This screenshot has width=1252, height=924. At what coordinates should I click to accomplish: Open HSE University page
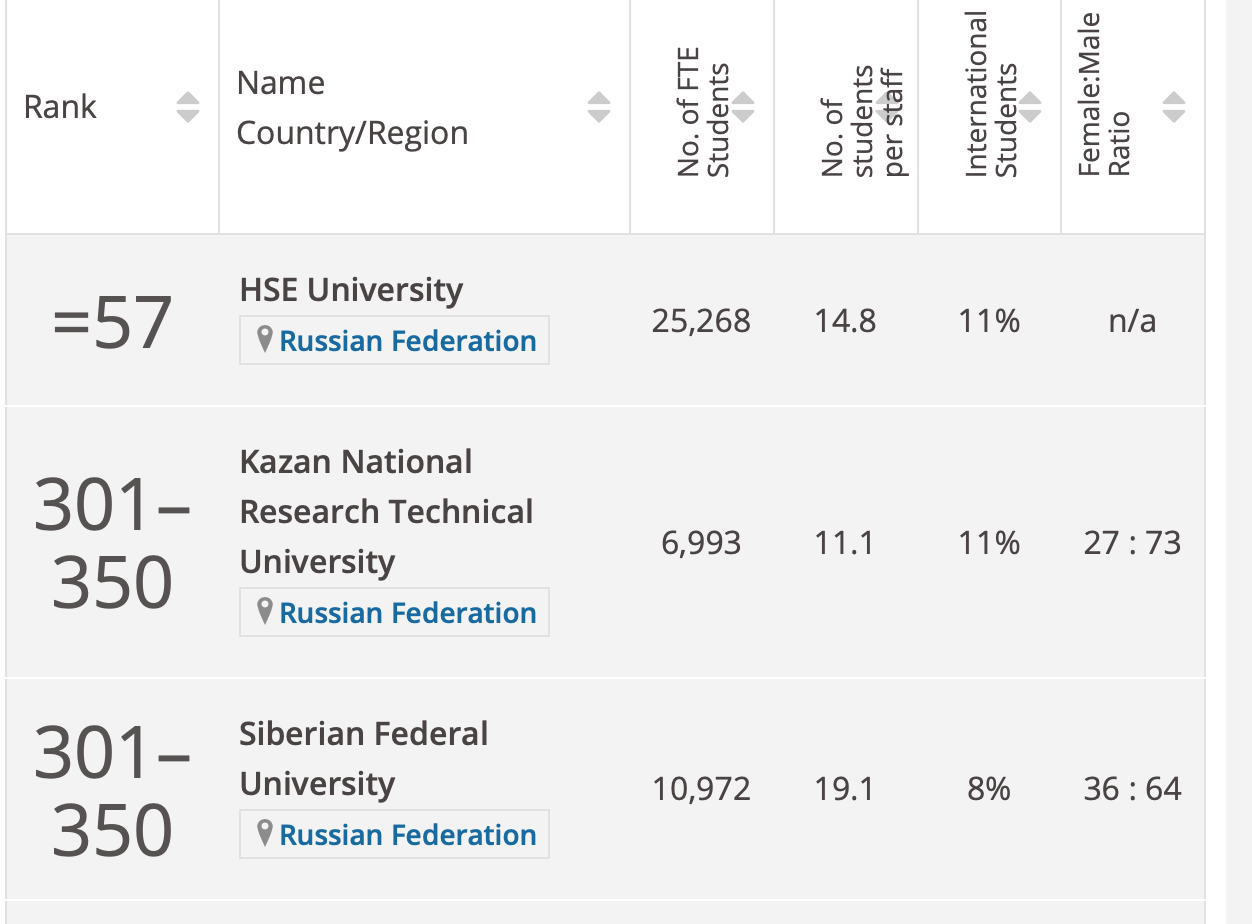(351, 290)
